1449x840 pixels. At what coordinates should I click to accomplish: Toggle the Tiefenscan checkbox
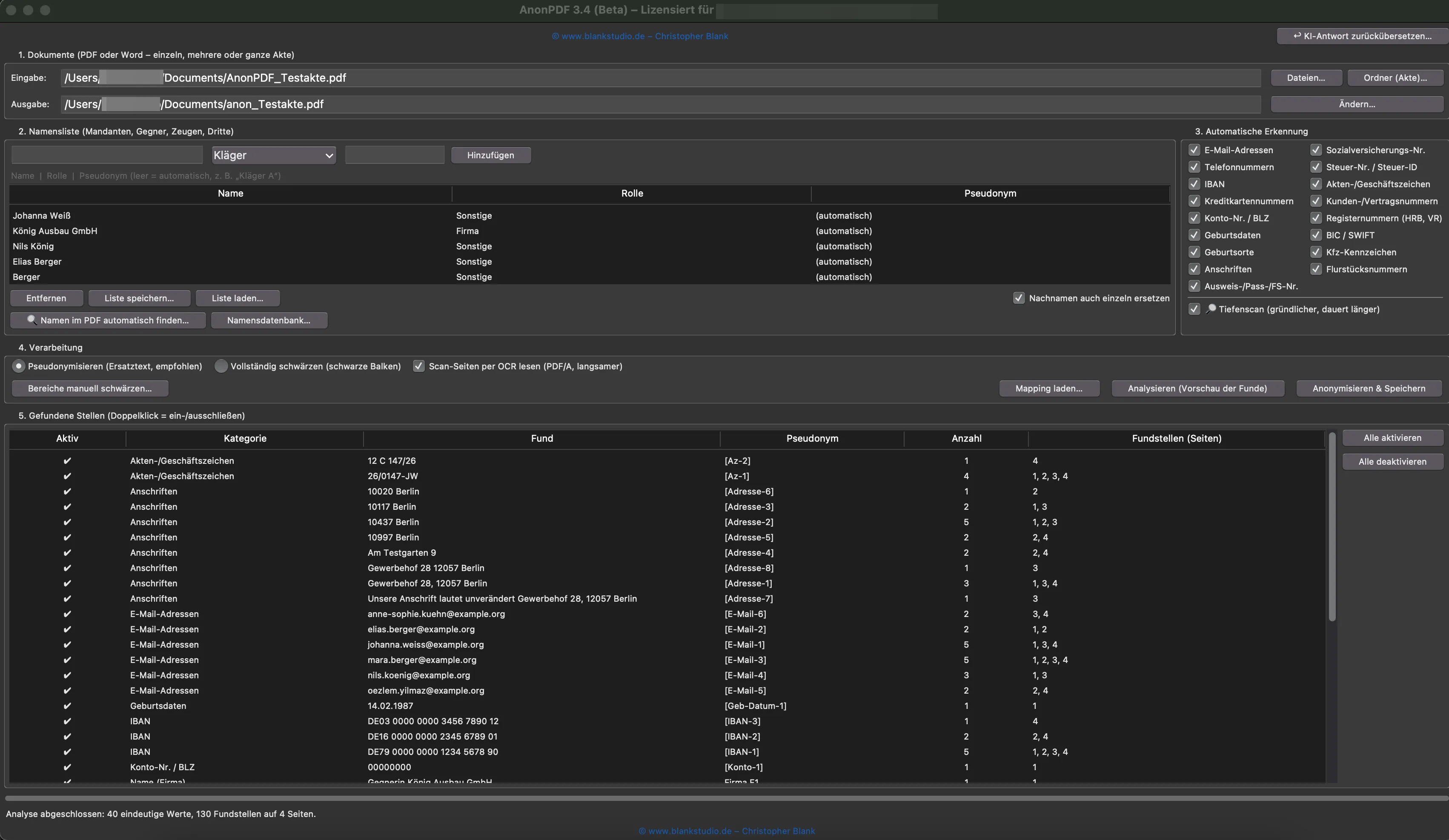click(1194, 309)
